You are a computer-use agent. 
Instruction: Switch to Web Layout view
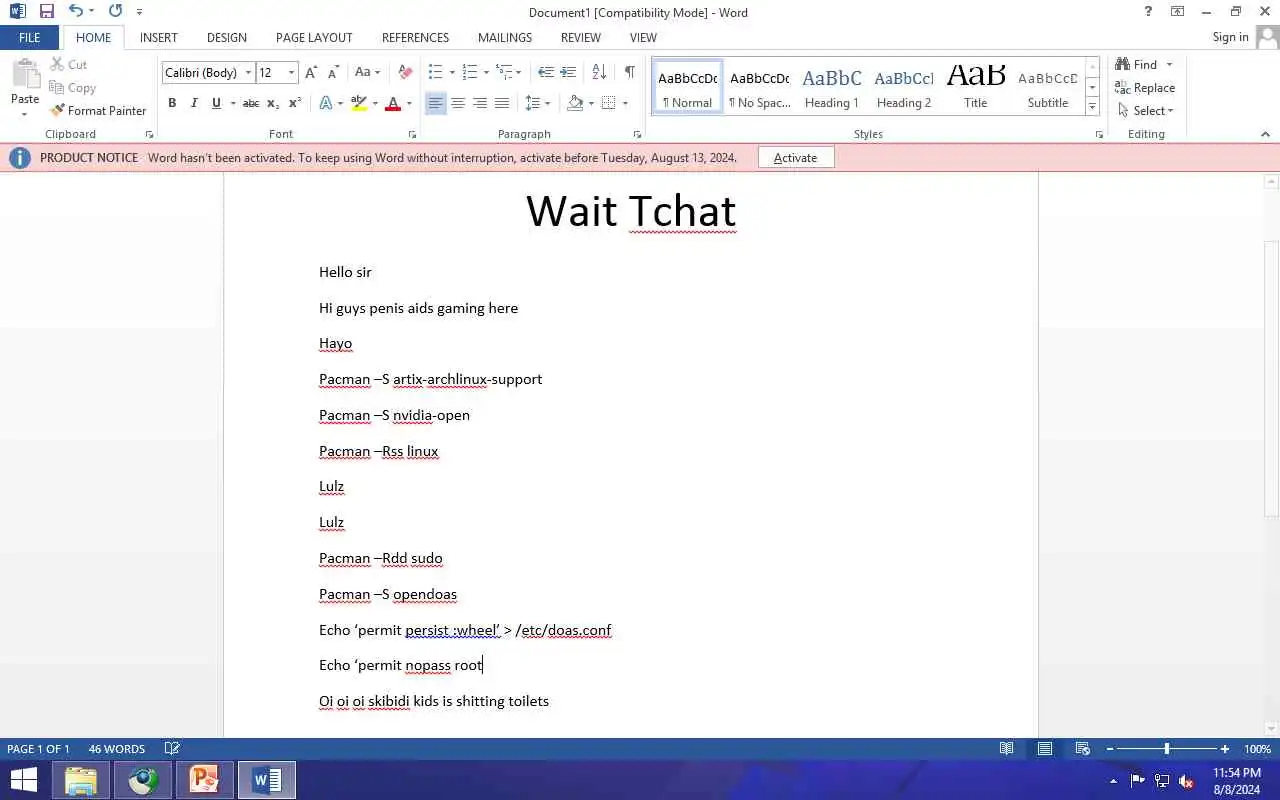[1082, 749]
